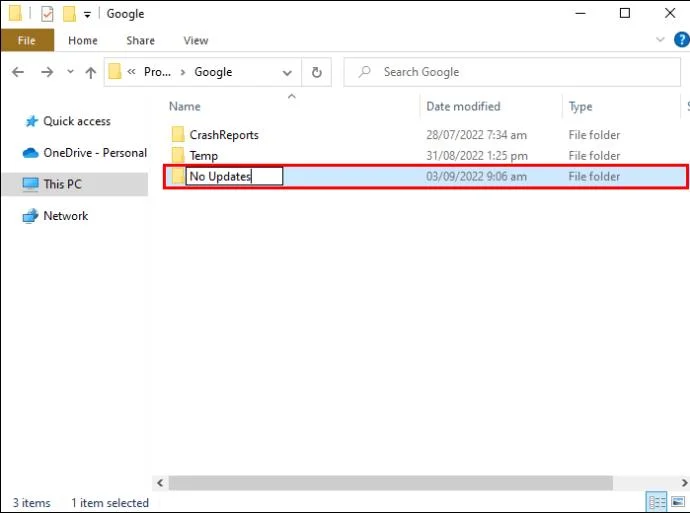Click the CrashReports folder icon

click(x=178, y=135)
